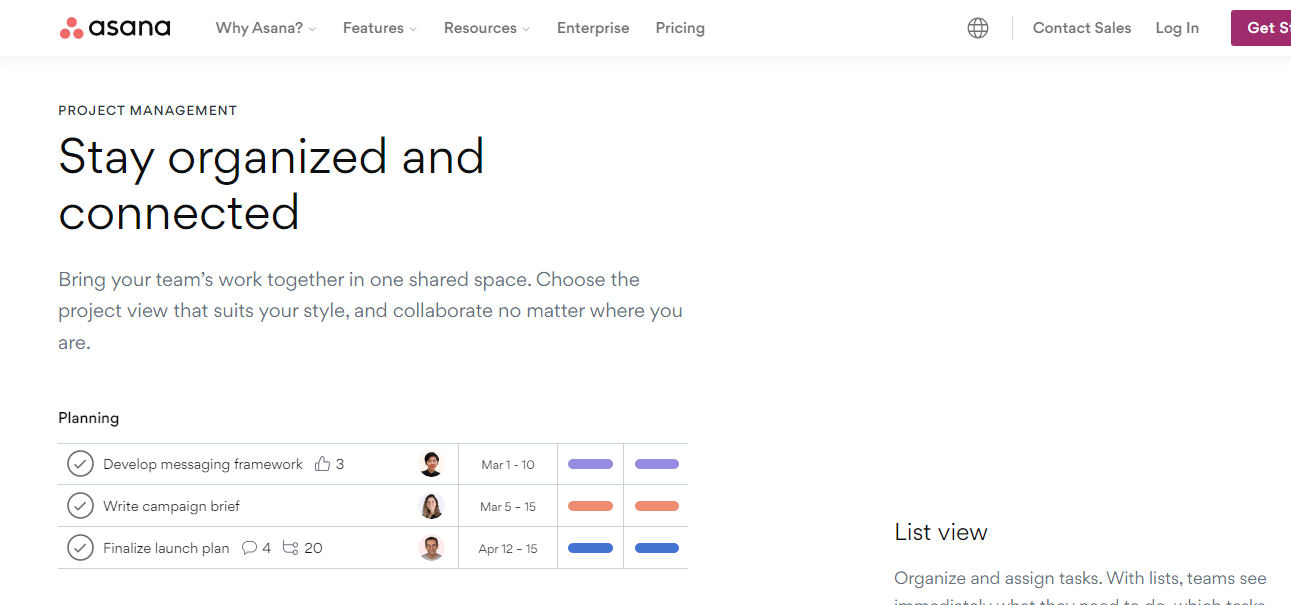Screen dimensions: 1291x605
Task: Check off Develop messaging framework task
Action: coord(80,464)
